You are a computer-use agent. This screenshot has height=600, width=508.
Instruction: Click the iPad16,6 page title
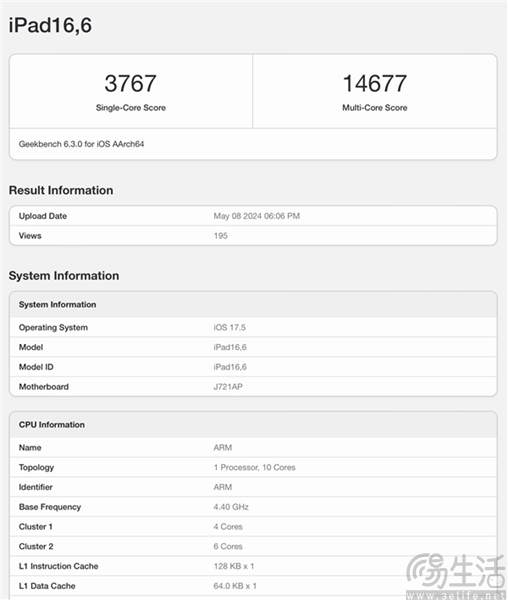point(50,26)
